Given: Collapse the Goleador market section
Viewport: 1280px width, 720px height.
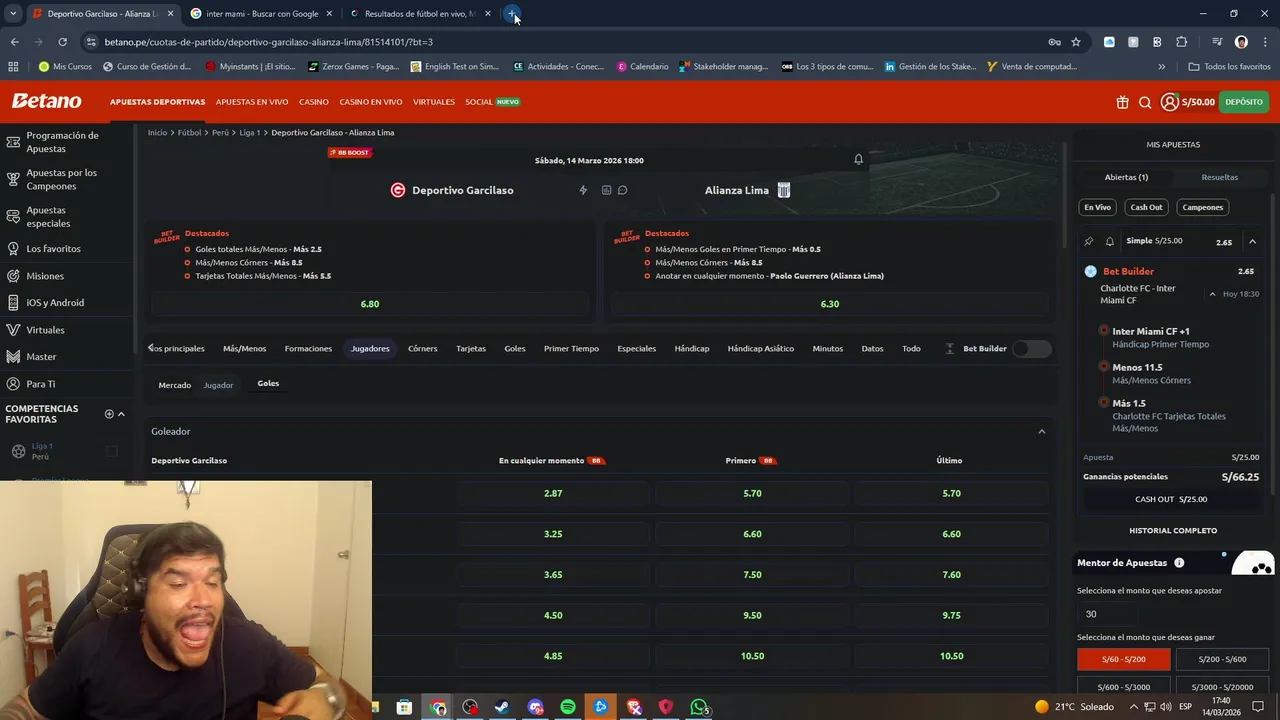Looking at the screenshot, I should 1041,431.
